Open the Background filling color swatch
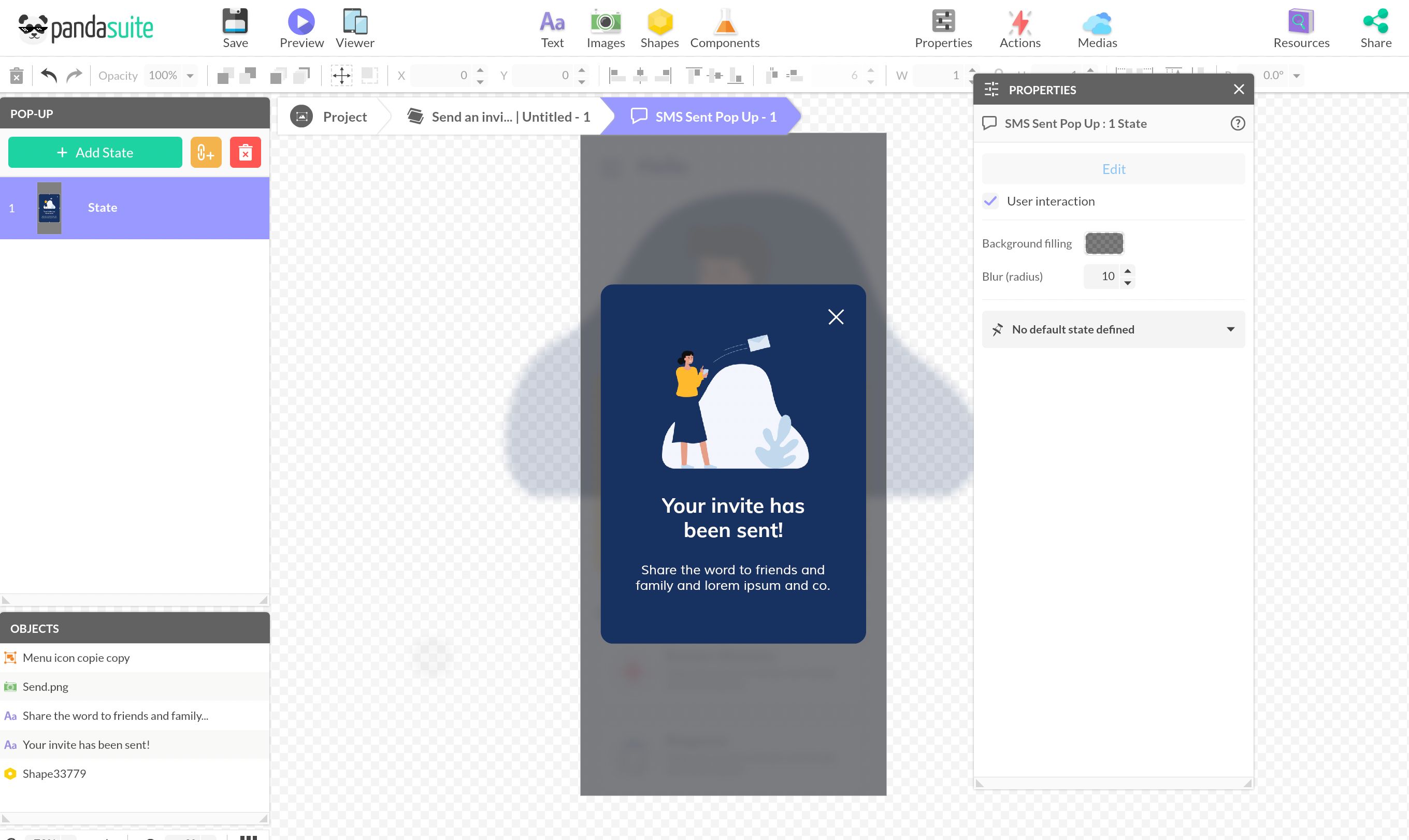This screenshot has height=840, width=1409. tap(1104, 243)
